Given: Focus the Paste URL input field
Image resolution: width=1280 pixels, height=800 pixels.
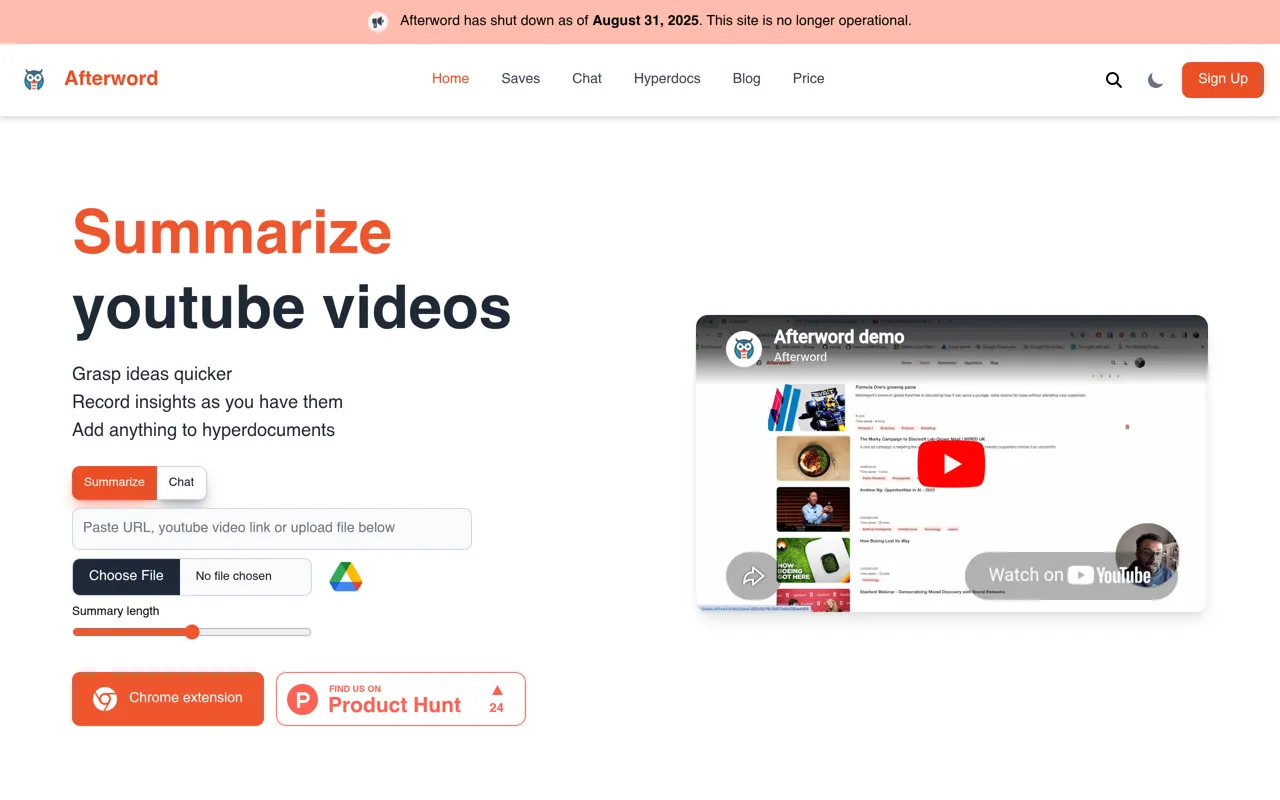Looking at the screenshot, I should [x=272, y=528].
